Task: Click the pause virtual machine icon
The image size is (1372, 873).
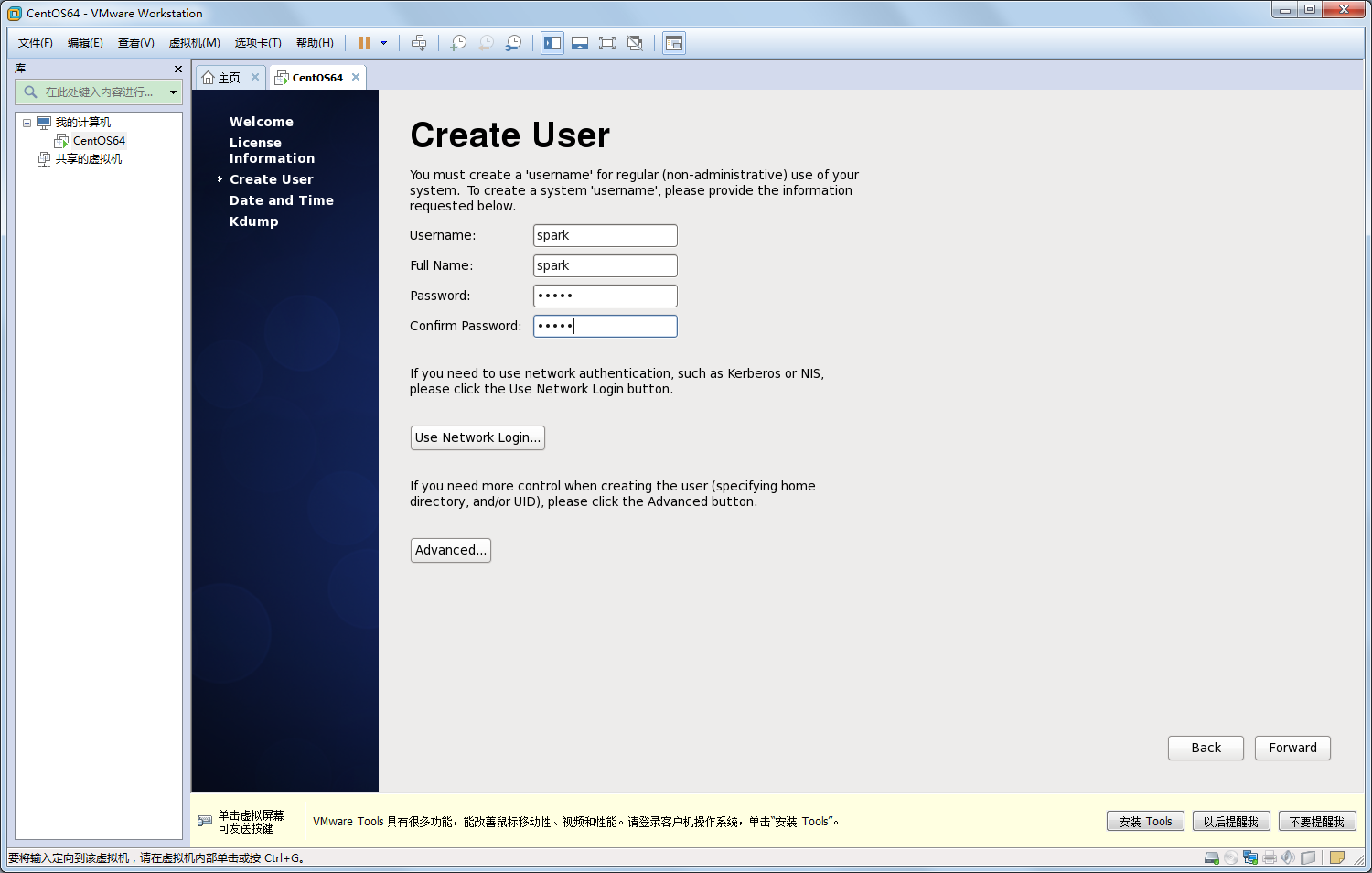Action: pos(364,43)
